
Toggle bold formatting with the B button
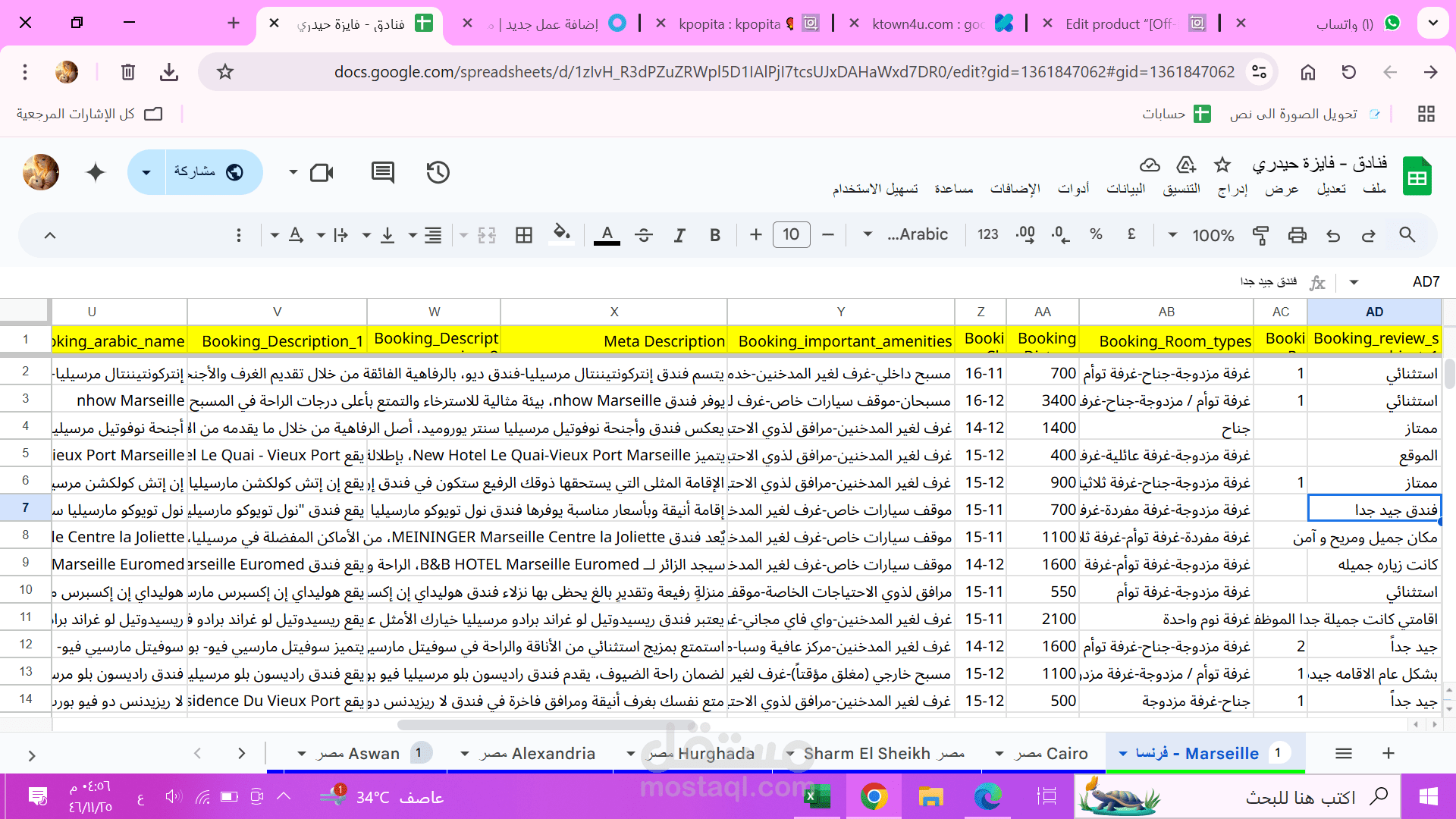(715, 235)
